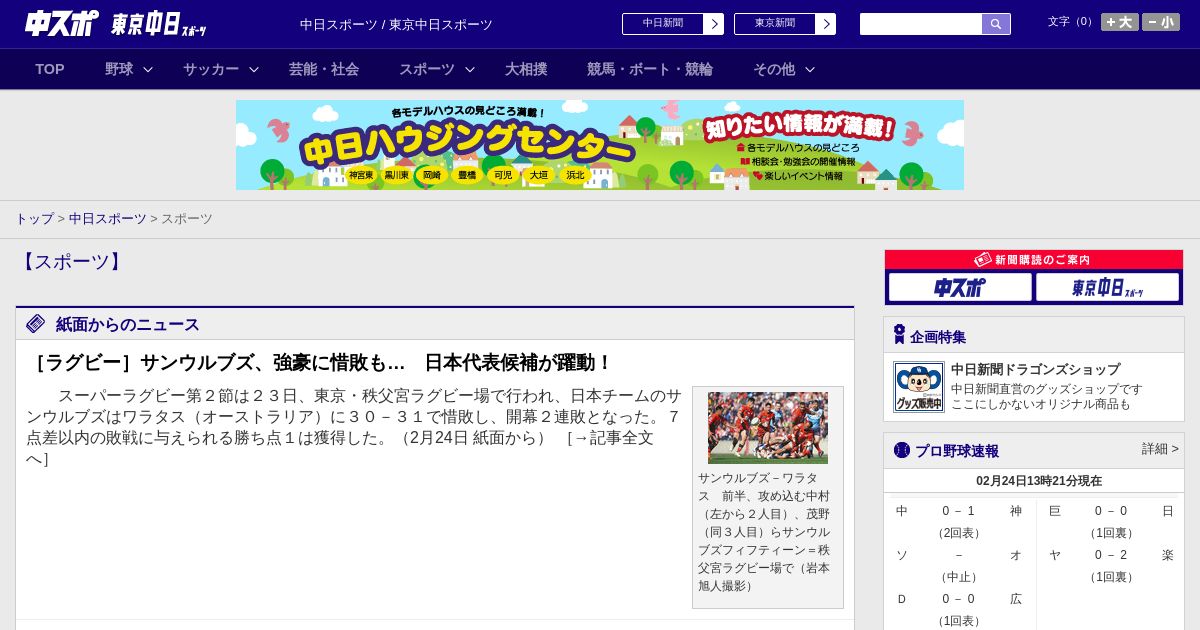Decrease text size with －小 button

(1161, 22)
